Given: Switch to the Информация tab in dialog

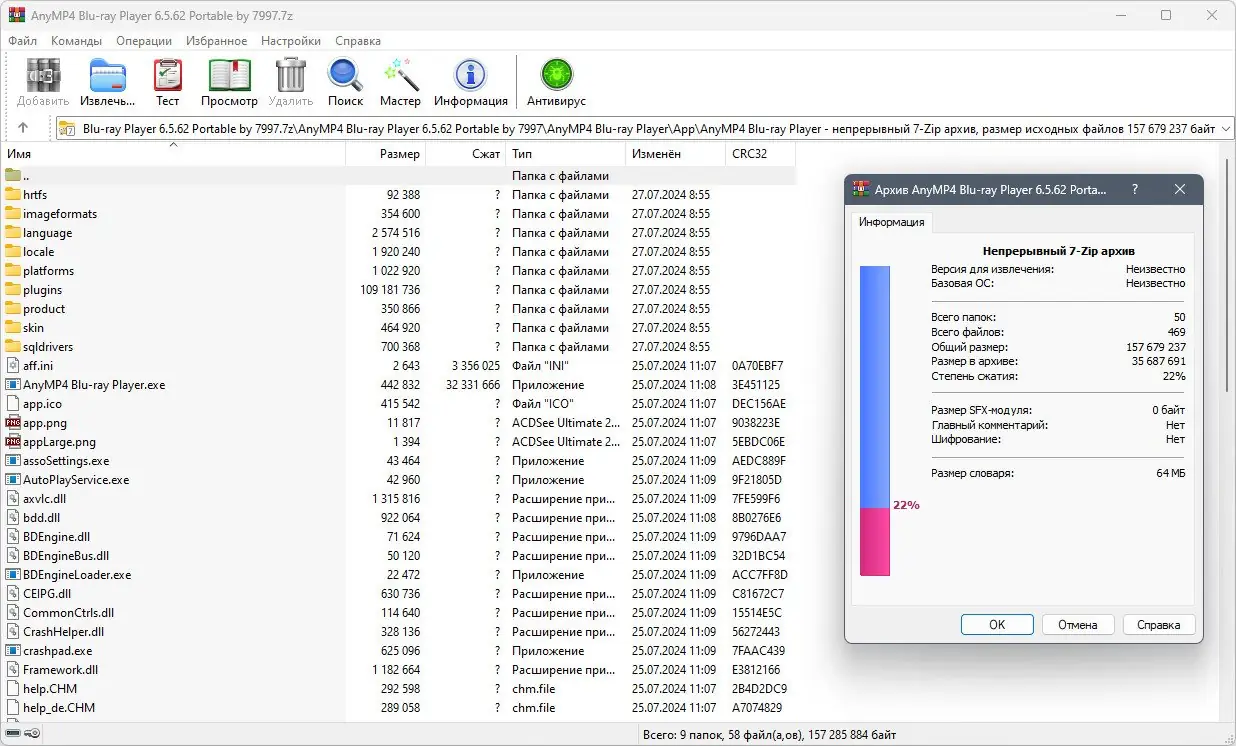Looking at the screenshot, I should 891,223.
